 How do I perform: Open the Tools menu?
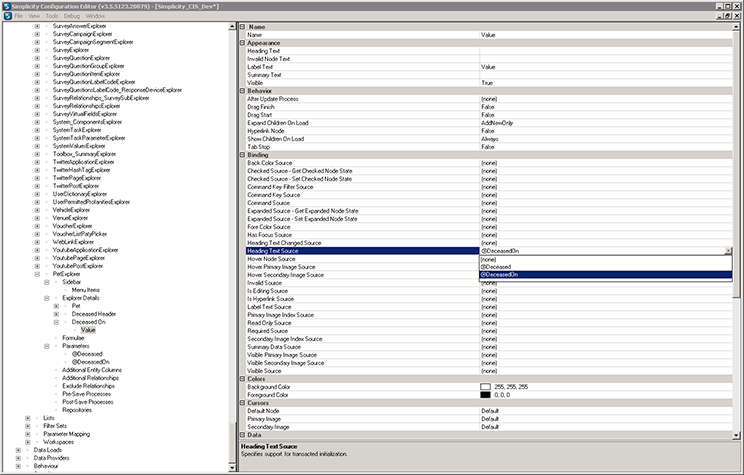click(x=52, y=16)
